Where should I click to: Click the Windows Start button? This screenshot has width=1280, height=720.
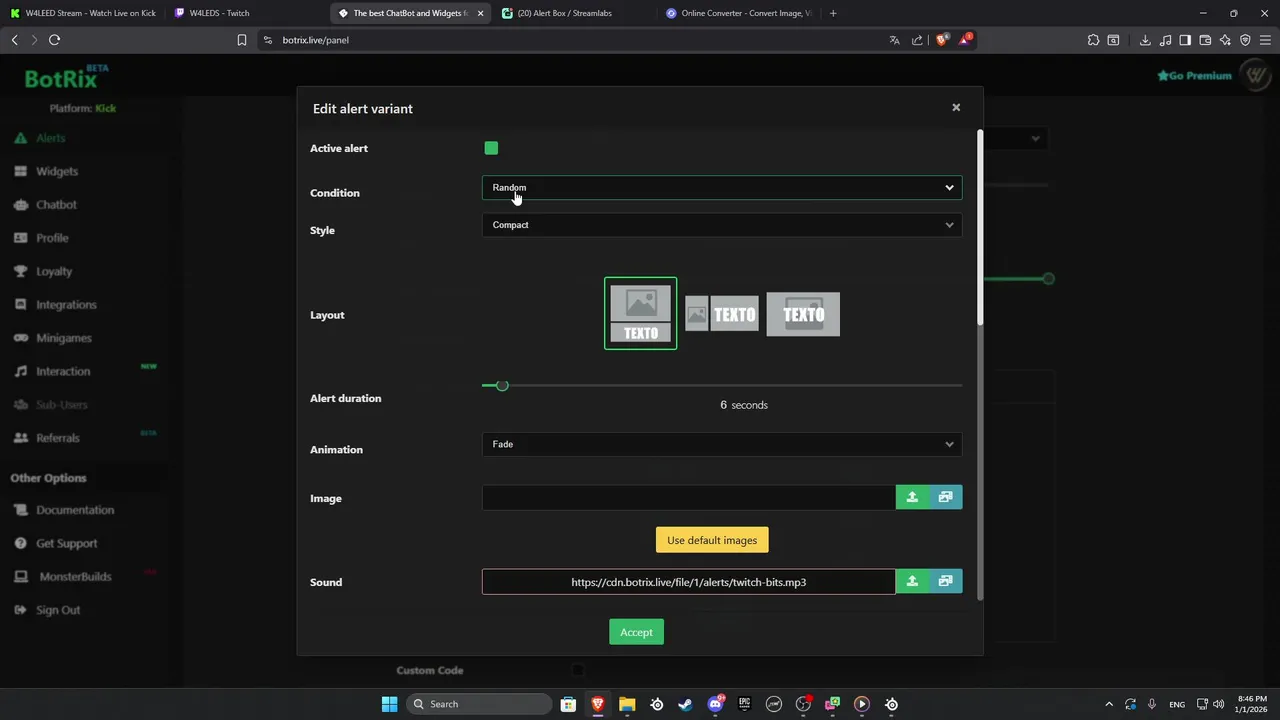[389, 704]
